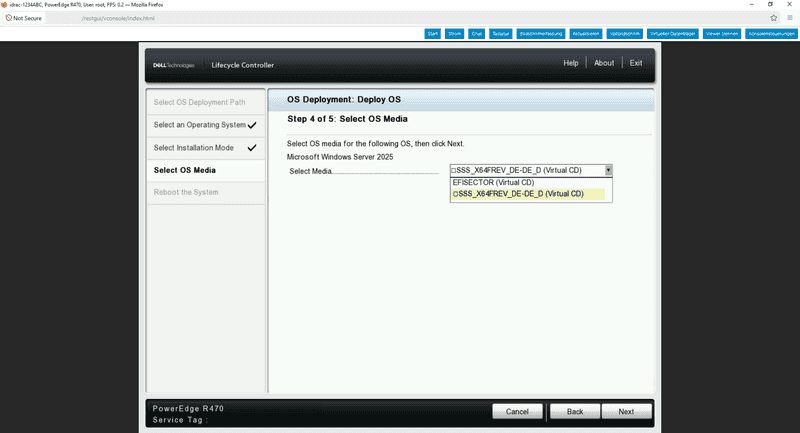This screenshot has height=433, width=800.
Task: Click the Service Tag footer label
Action: pos(181,420)
